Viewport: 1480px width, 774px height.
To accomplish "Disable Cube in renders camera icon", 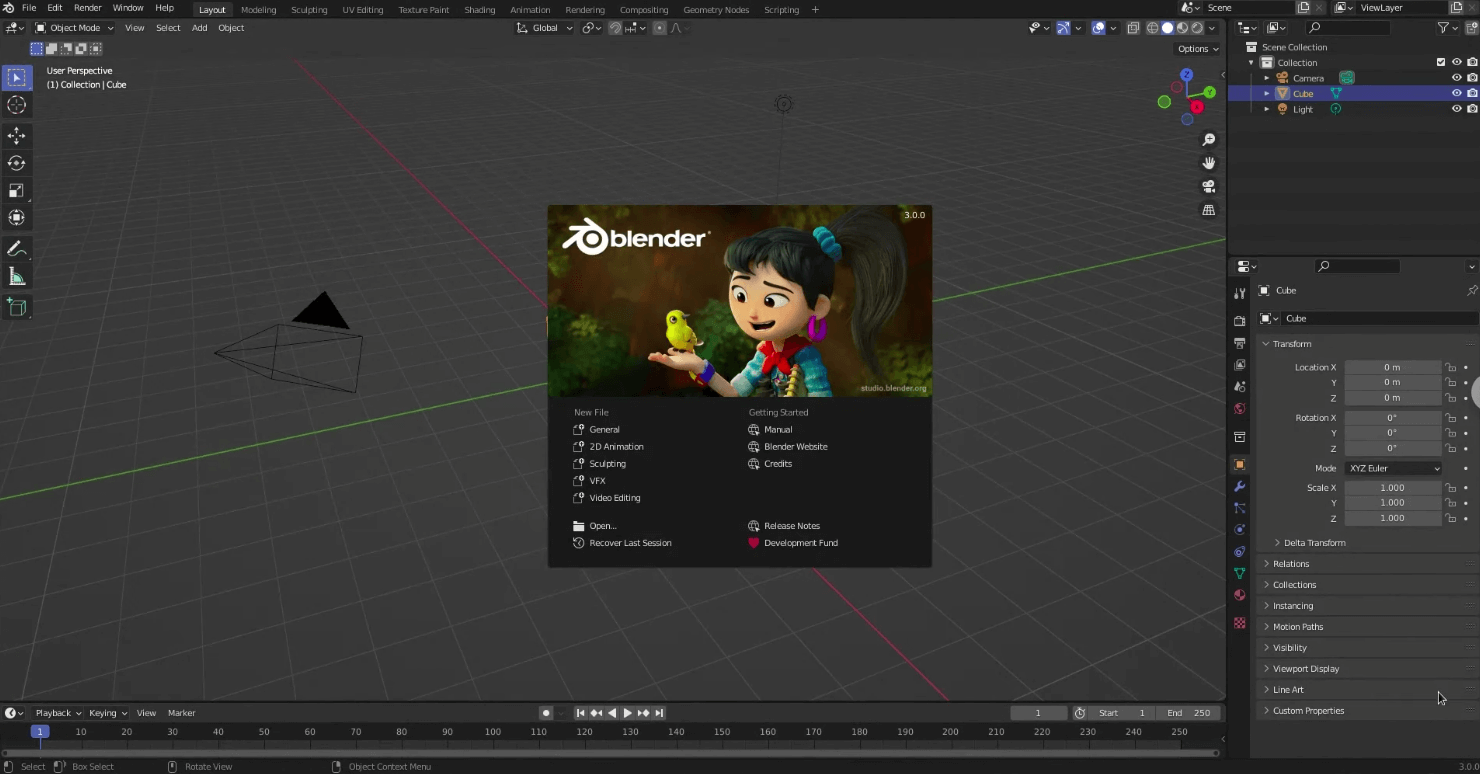I will (1472, 93).
